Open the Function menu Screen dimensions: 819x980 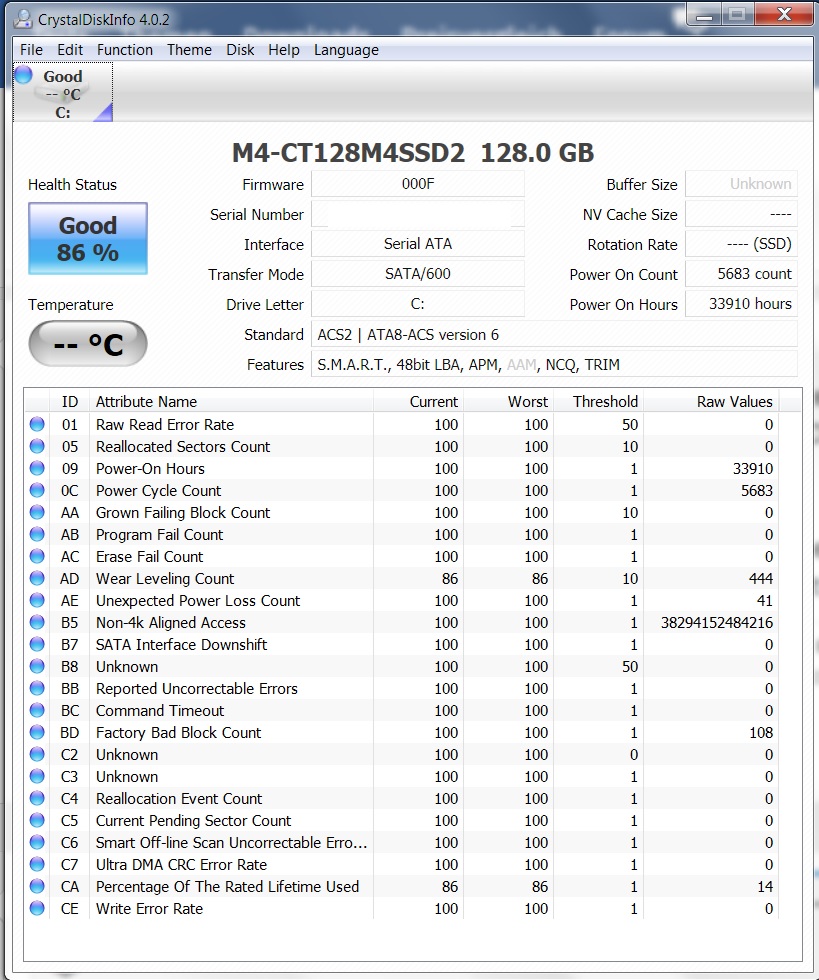coord(124,50)
